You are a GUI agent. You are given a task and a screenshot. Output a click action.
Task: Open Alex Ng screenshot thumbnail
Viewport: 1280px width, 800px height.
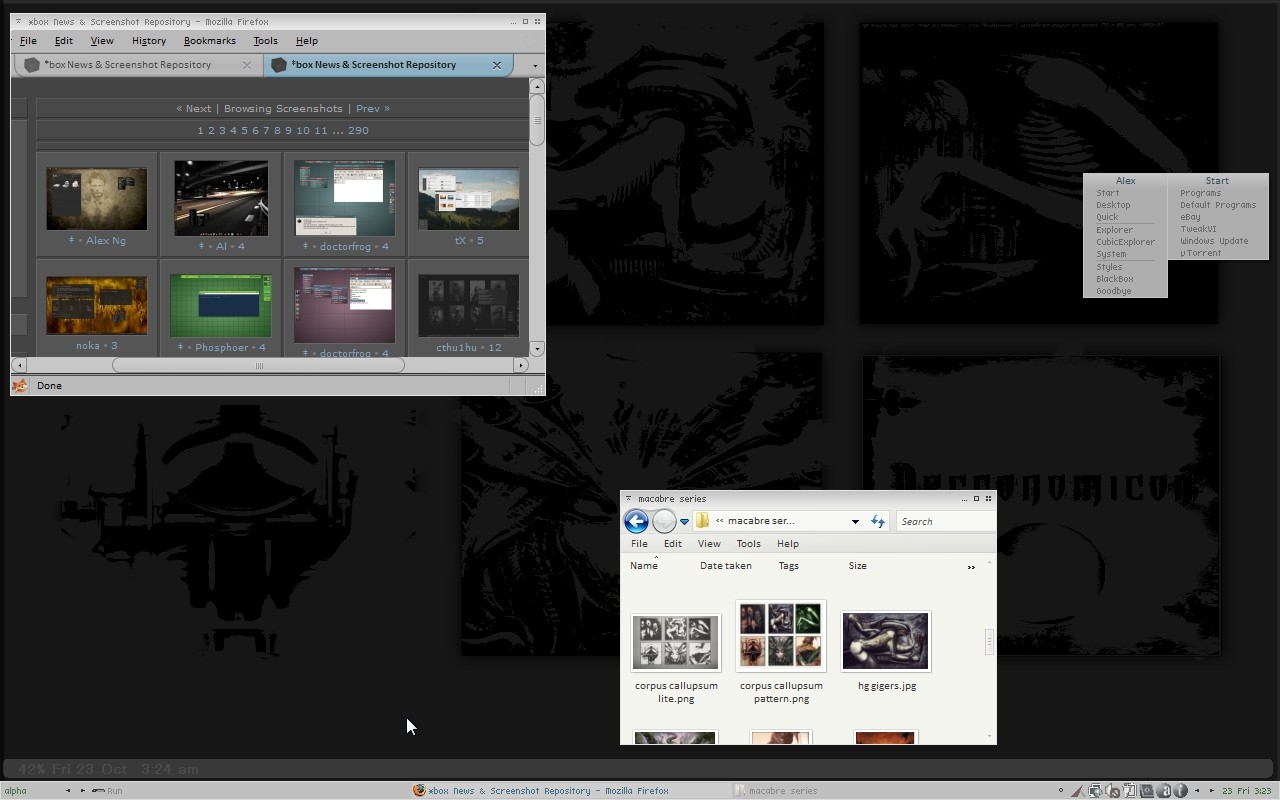pos(97,199)
